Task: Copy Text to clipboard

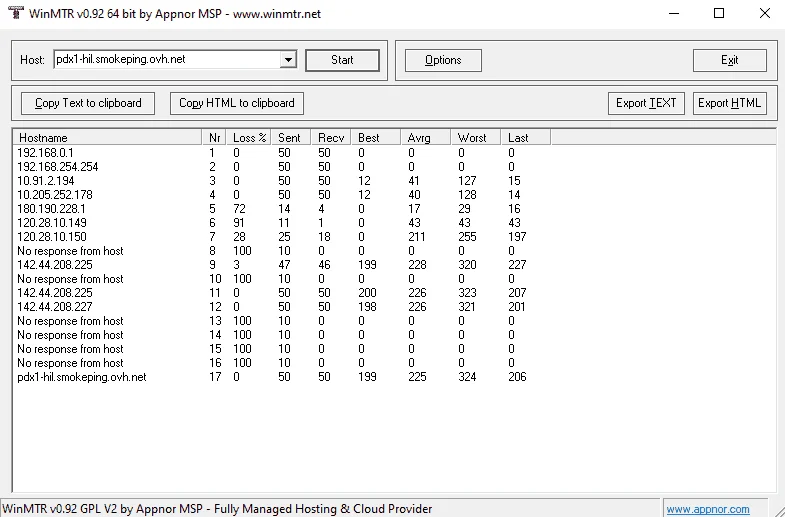Action: pyautogui.click(x=88, y=103)
